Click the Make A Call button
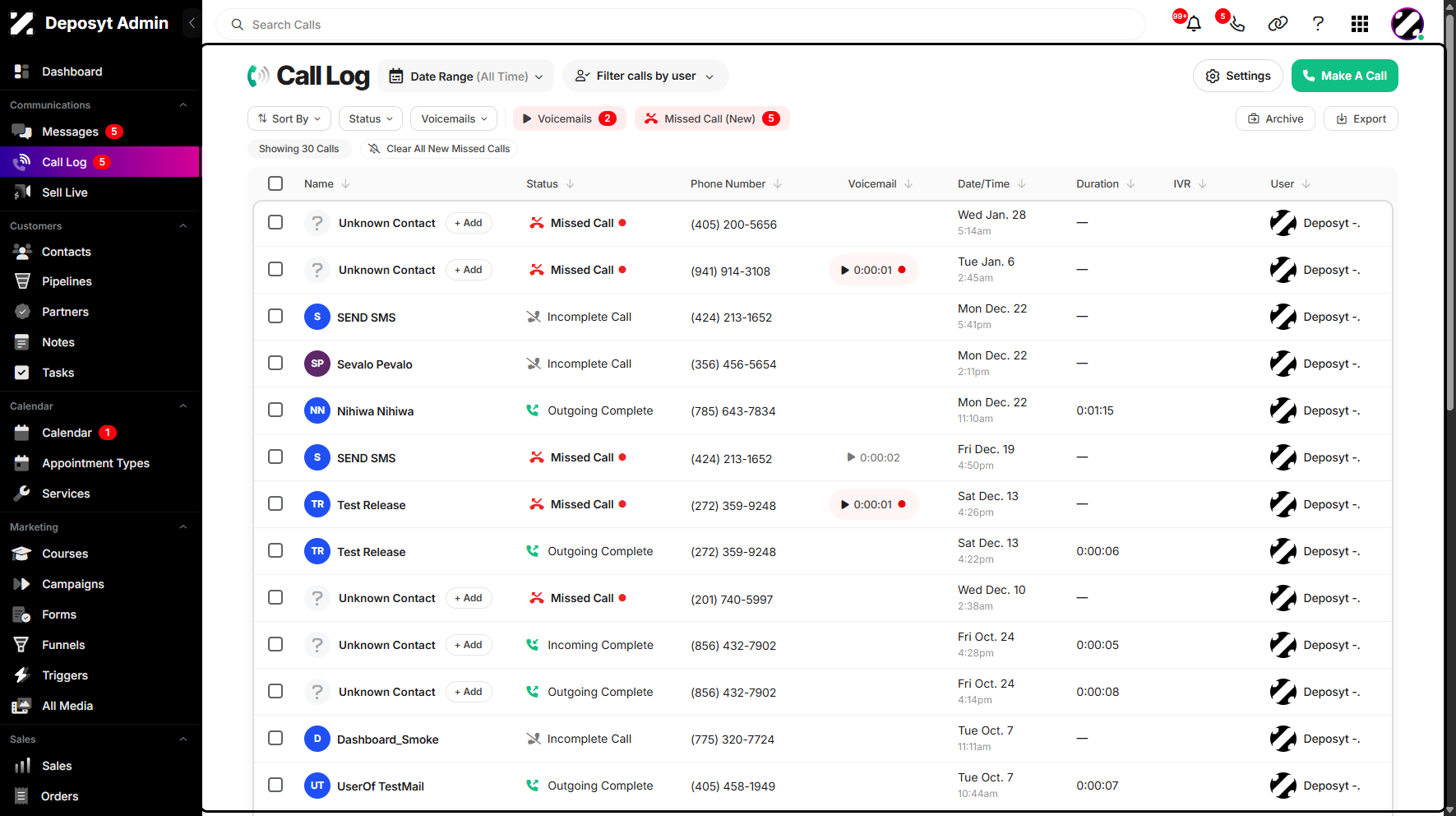The image size is (1456, 816). tap(1344, 76)
